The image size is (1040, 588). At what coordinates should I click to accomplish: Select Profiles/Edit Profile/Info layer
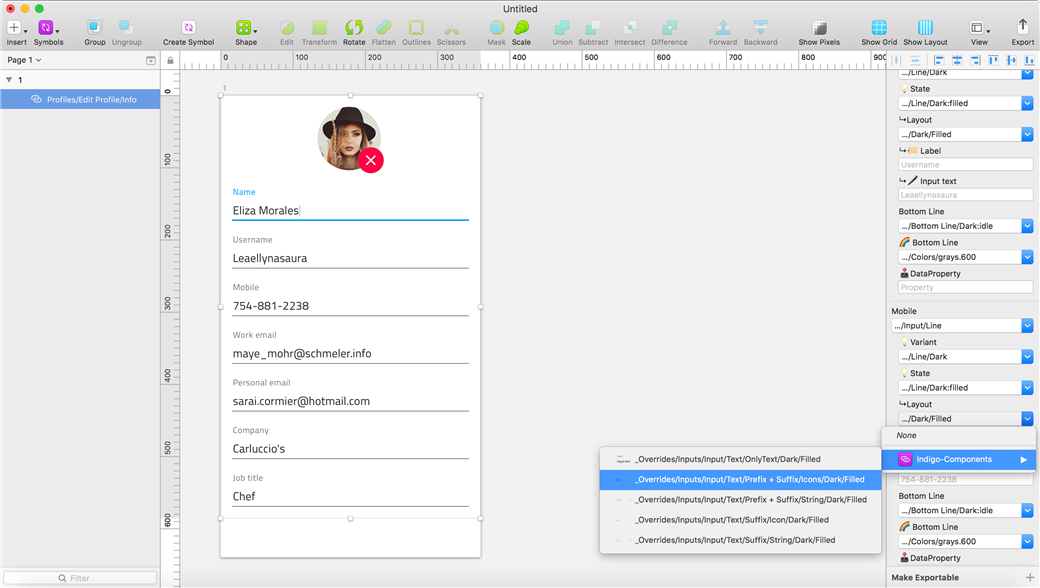[x=91, y=100]
